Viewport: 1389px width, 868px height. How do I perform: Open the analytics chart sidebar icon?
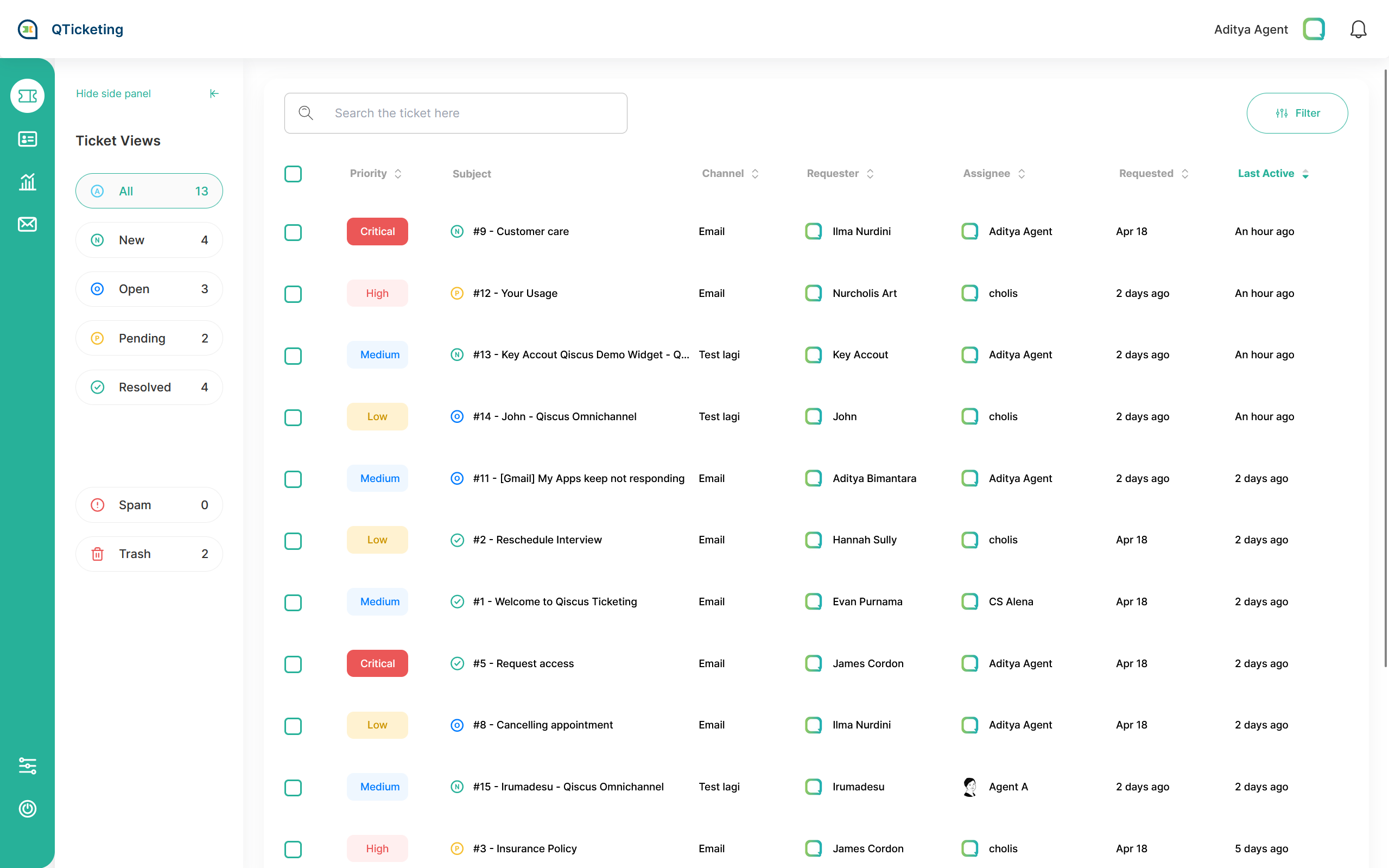pyautogui.click(x=27, y=182)
